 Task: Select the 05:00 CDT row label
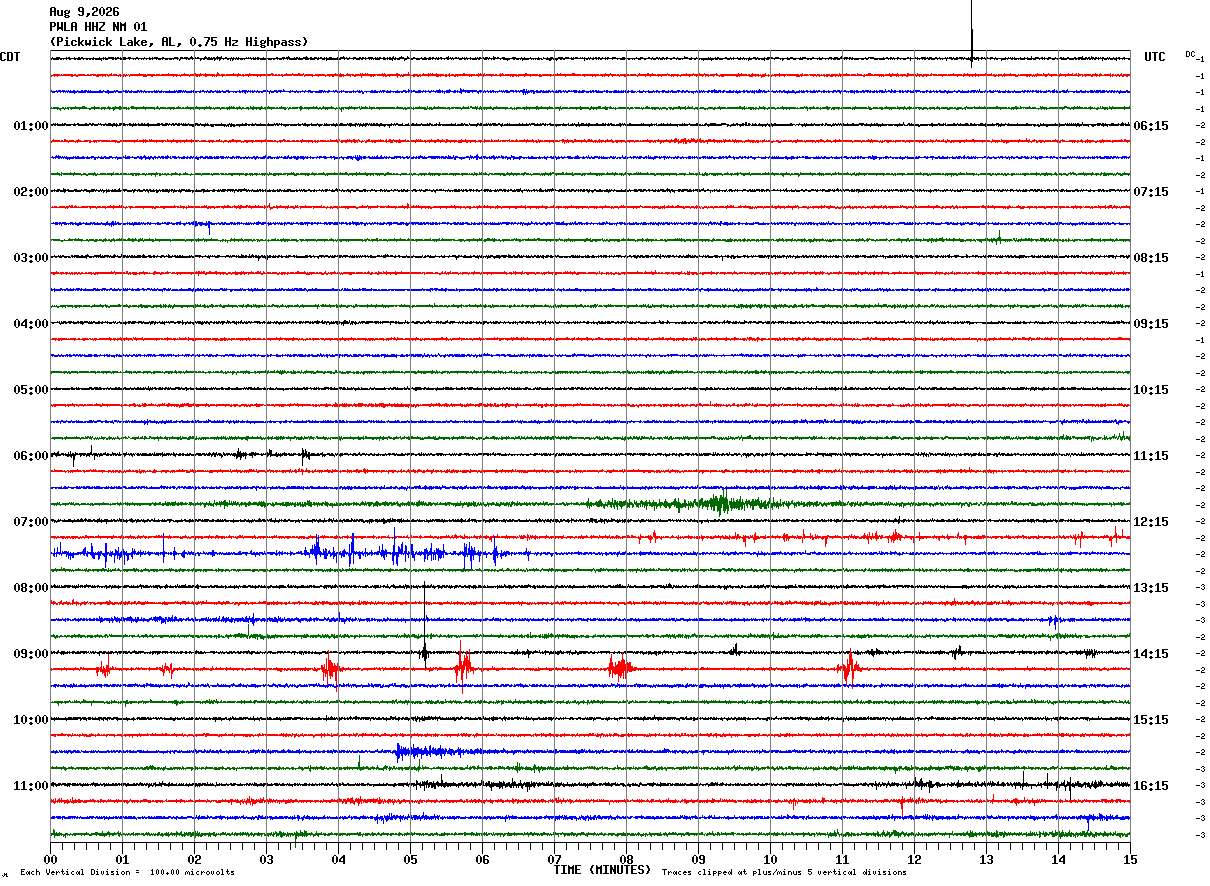pyautogui.click(x=31, y=390)
